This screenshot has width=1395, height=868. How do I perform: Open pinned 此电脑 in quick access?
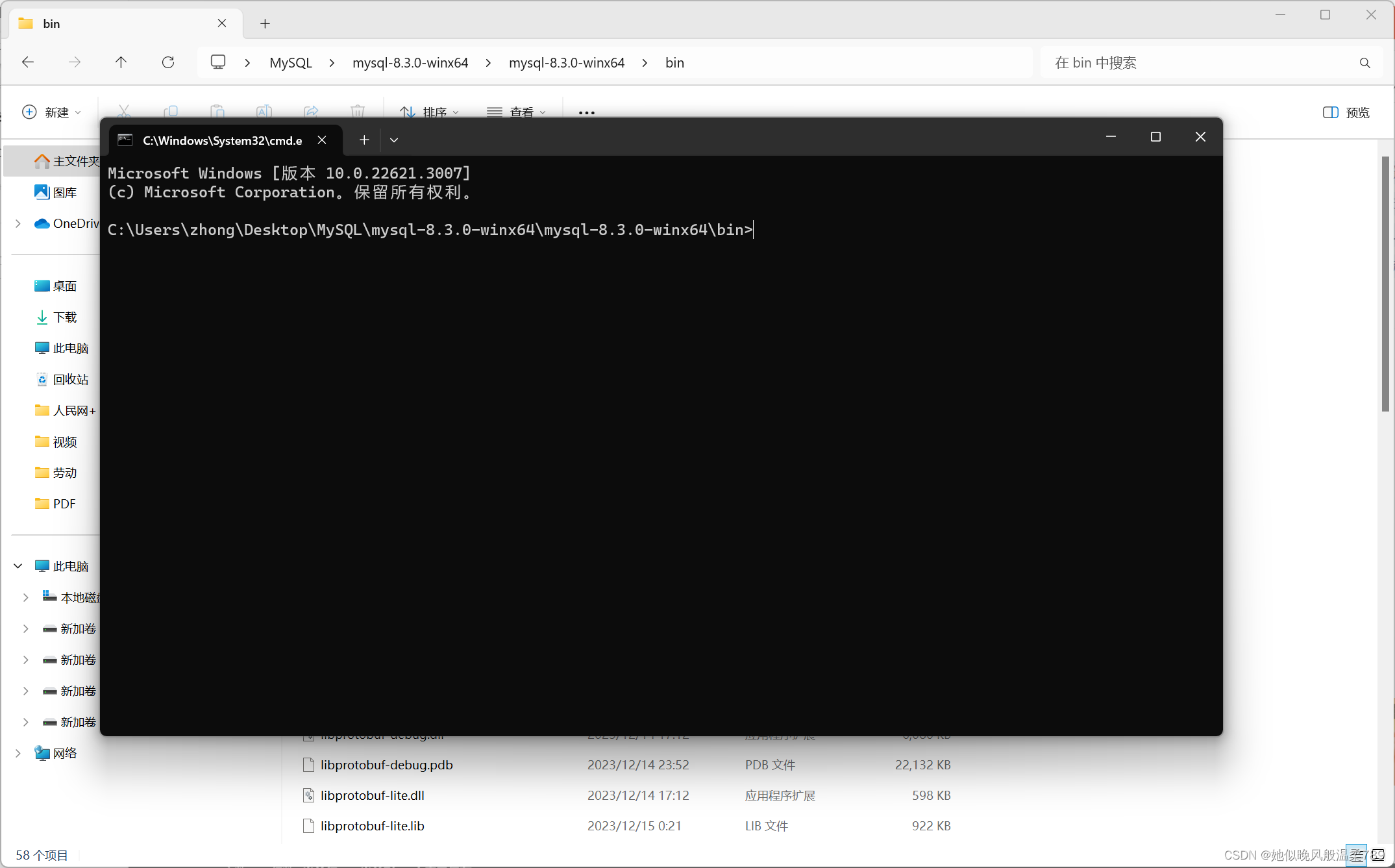(x=62, y=348)
